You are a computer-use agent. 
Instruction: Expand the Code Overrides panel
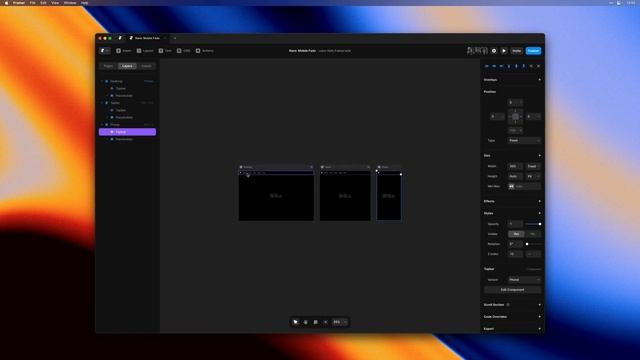pyautogui.click(x=540, y=317)
